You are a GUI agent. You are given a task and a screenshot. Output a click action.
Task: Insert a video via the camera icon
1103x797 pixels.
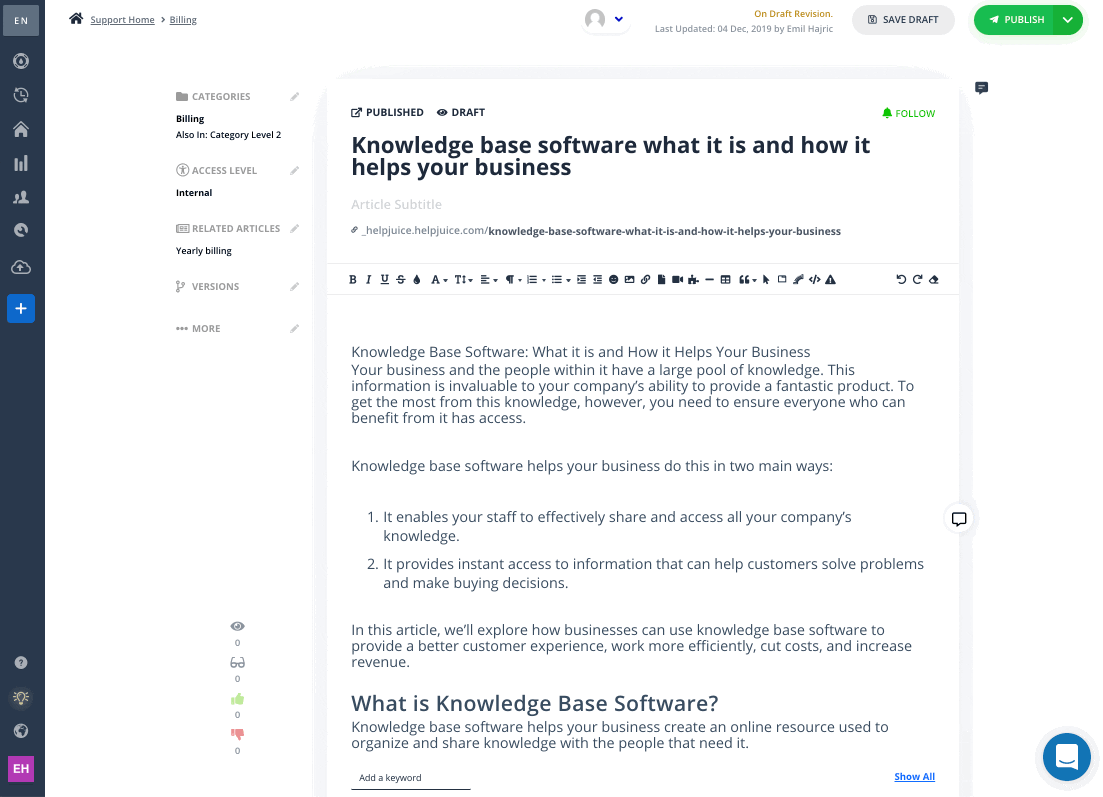click(677, 280)
